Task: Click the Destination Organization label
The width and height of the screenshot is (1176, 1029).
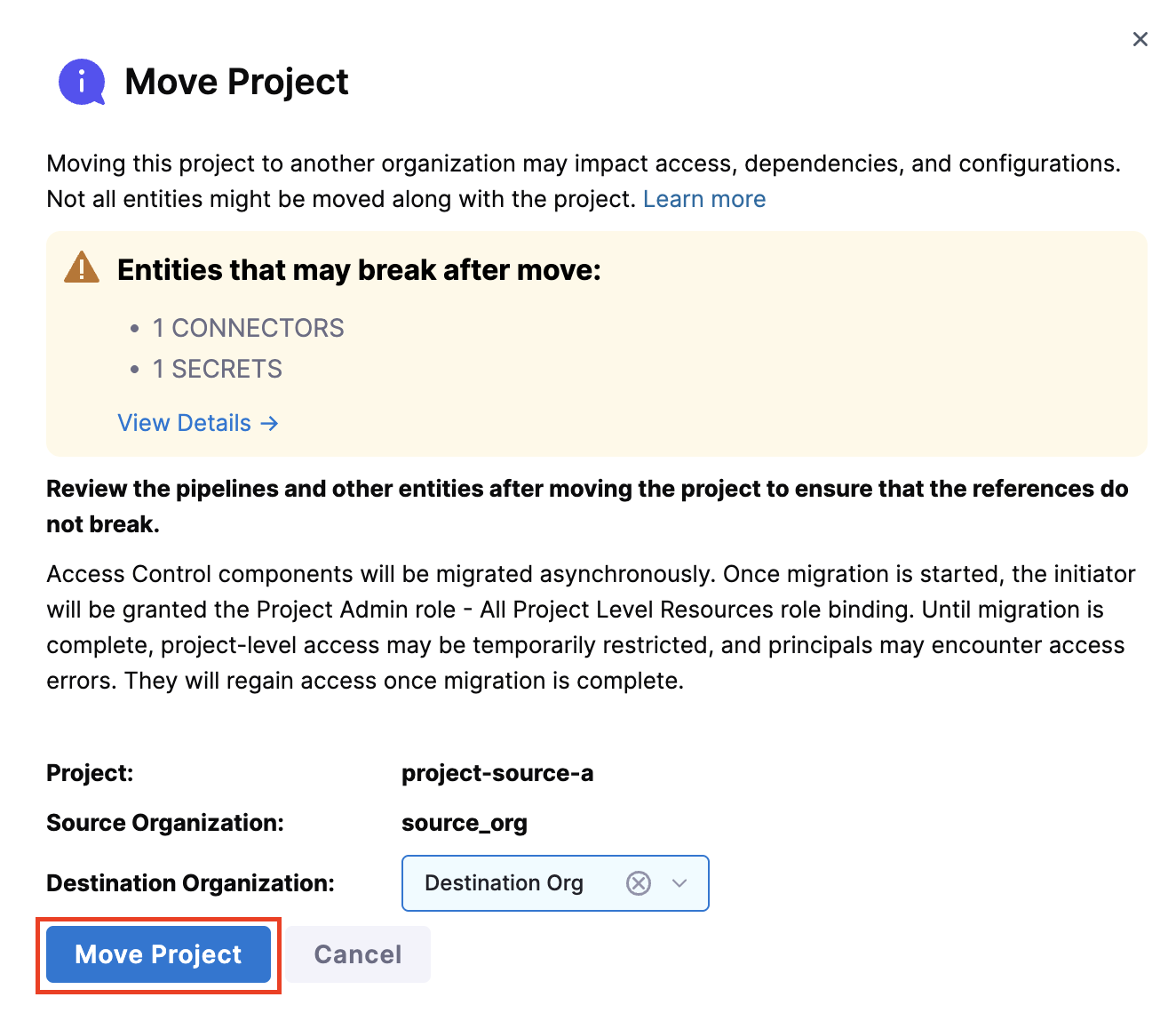Action: tap(190, 883)
